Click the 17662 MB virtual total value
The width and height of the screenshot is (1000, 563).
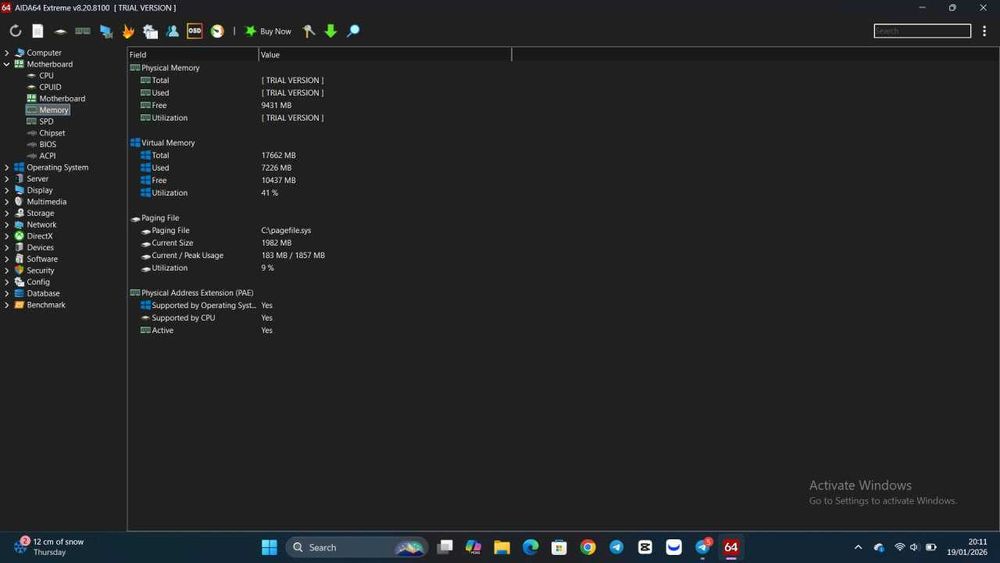click(x=279, y=156)
